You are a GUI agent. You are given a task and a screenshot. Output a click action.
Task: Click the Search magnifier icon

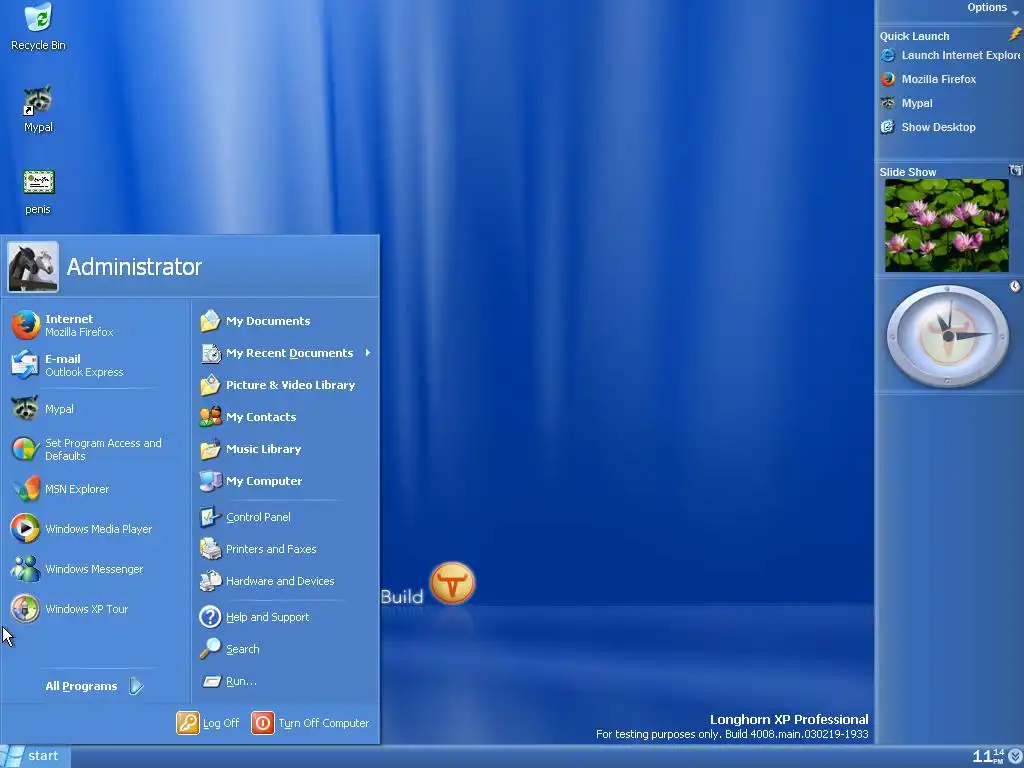(210, 648)
